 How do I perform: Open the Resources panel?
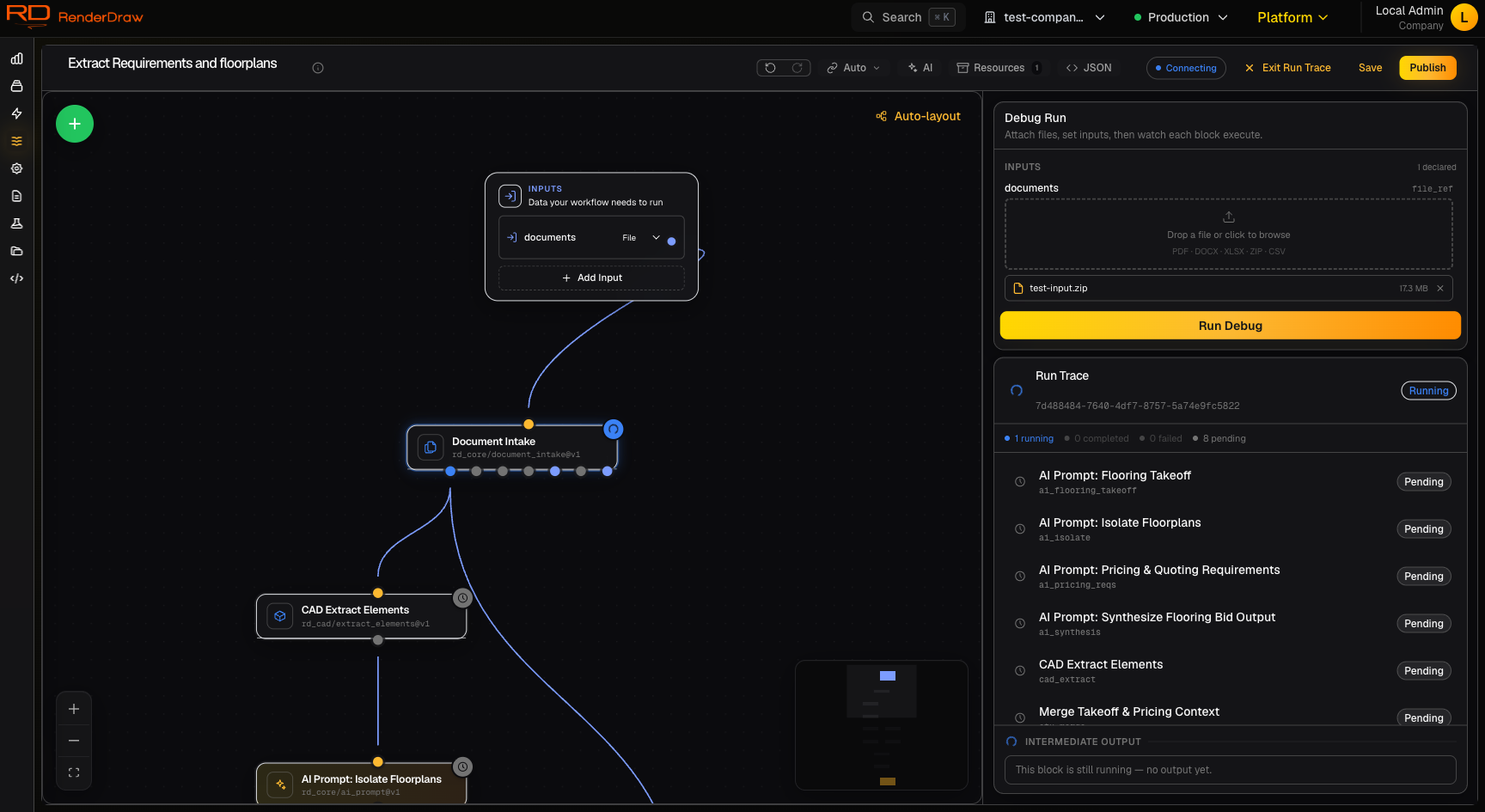coord(999,68)
